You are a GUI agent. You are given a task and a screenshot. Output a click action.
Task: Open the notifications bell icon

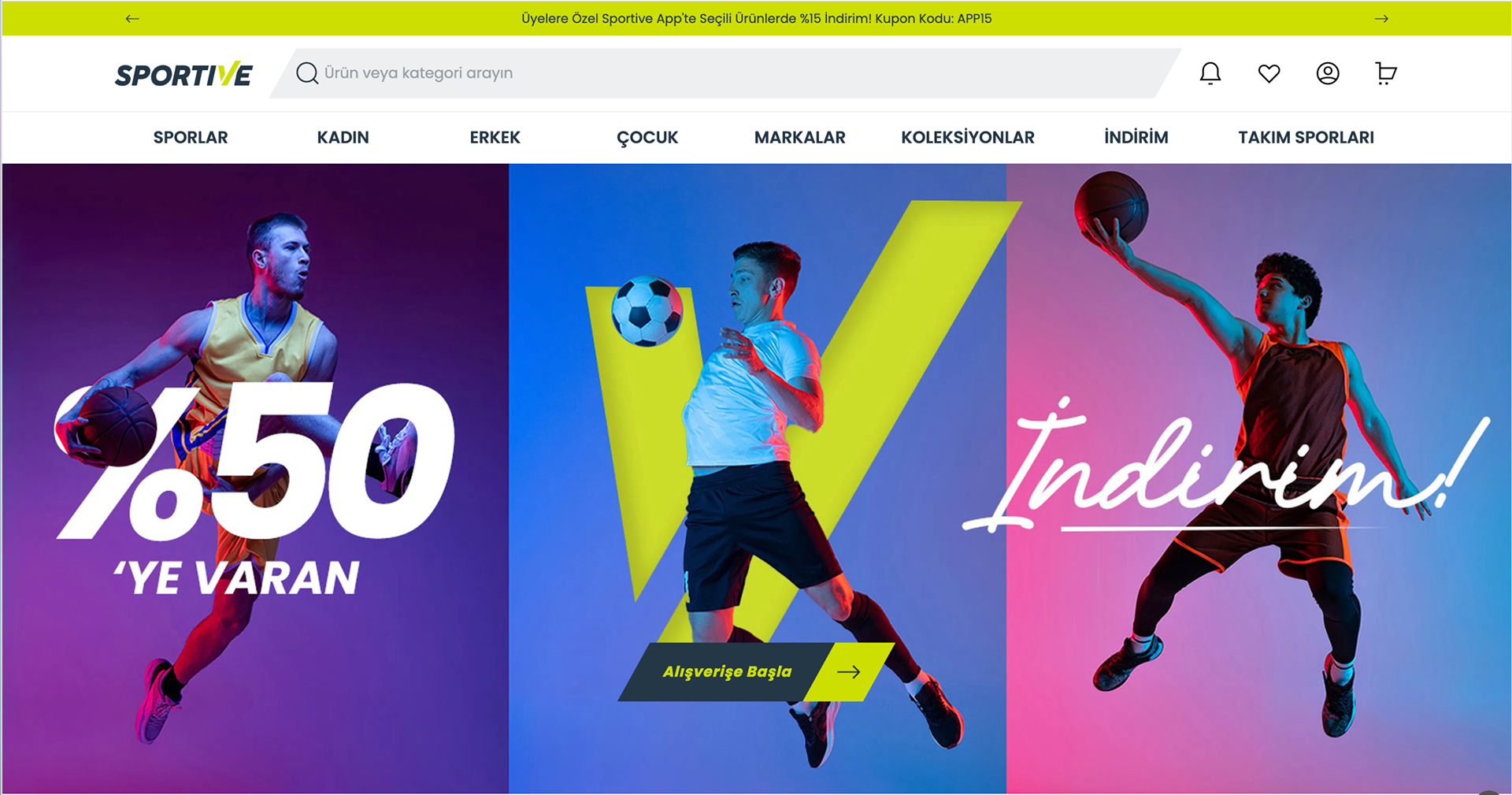pos(1210,73)
